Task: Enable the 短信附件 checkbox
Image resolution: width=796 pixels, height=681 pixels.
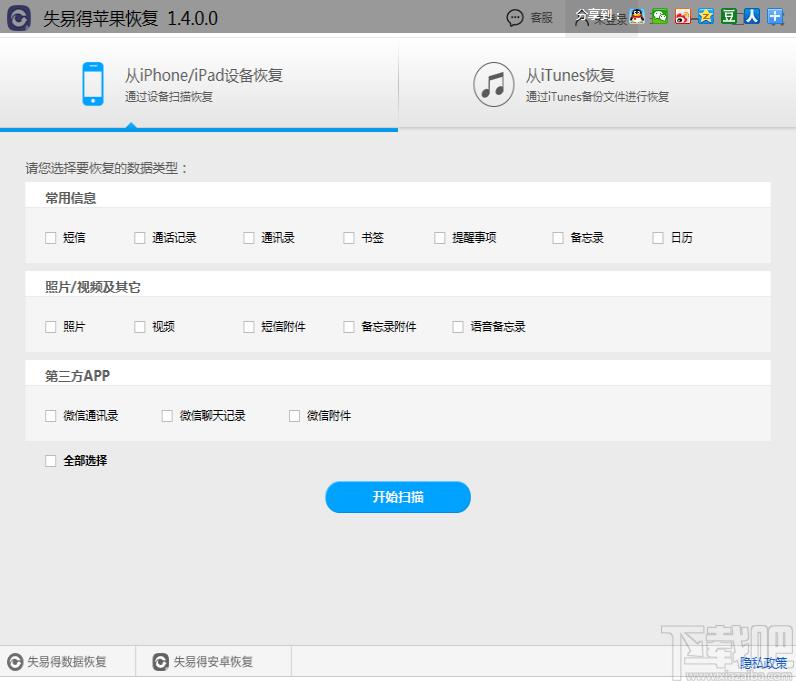Action: pos(249,327)
